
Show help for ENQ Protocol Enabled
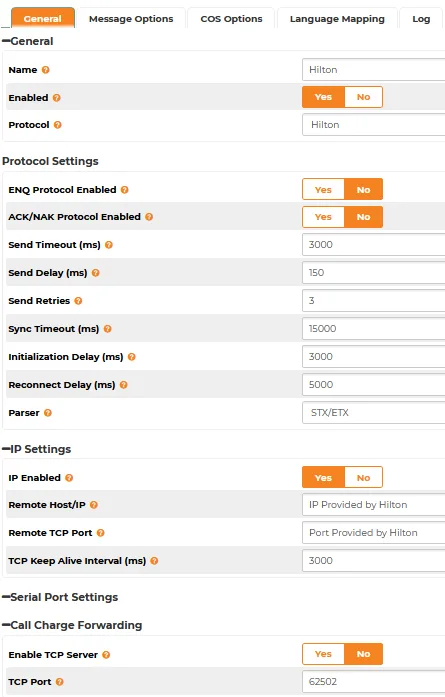pyautogui.click(x=124, y=190)
